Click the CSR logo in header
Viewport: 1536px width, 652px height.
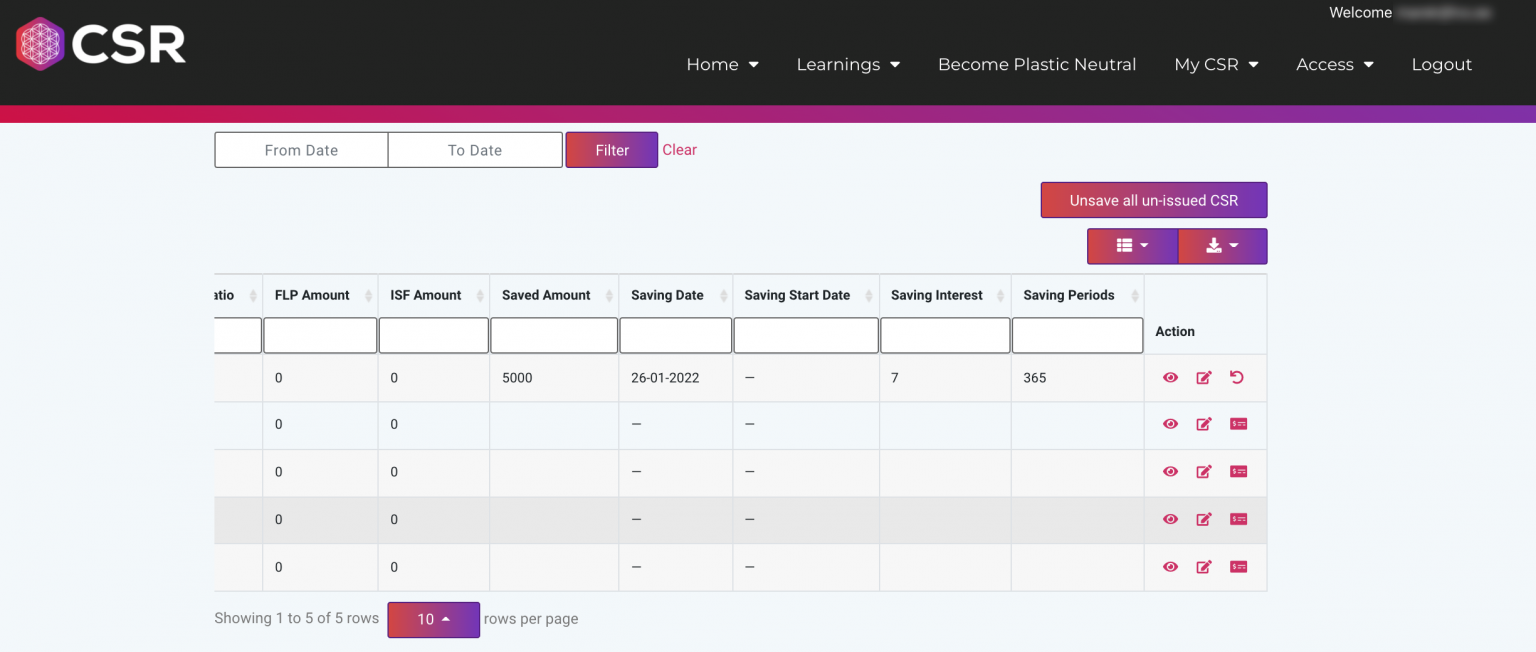tap(101, 44)
